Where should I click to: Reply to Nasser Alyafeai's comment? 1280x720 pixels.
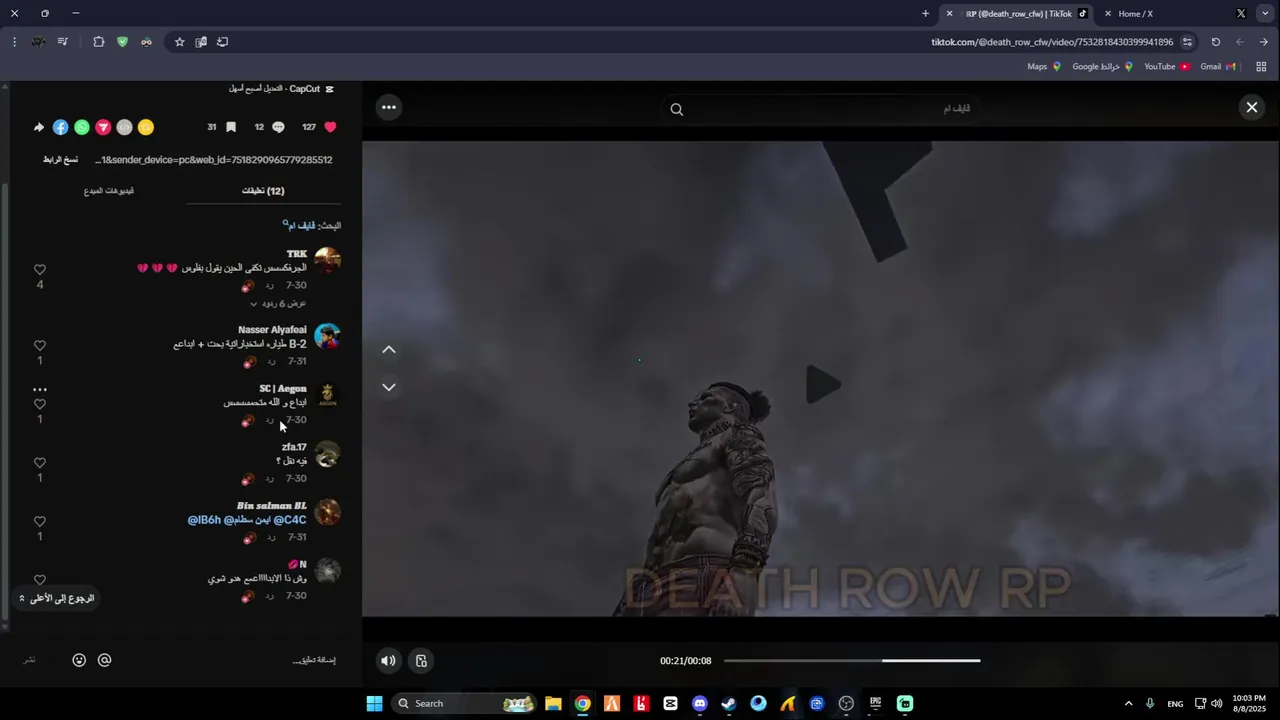coord(270,361)
